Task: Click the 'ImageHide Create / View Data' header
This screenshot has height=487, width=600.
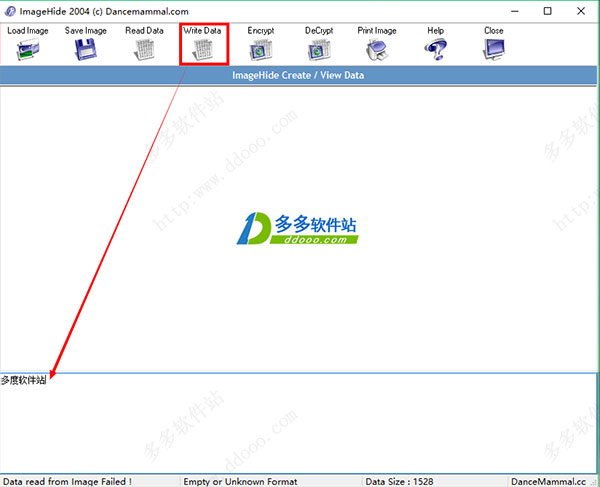Action: [x=298, y=75]
